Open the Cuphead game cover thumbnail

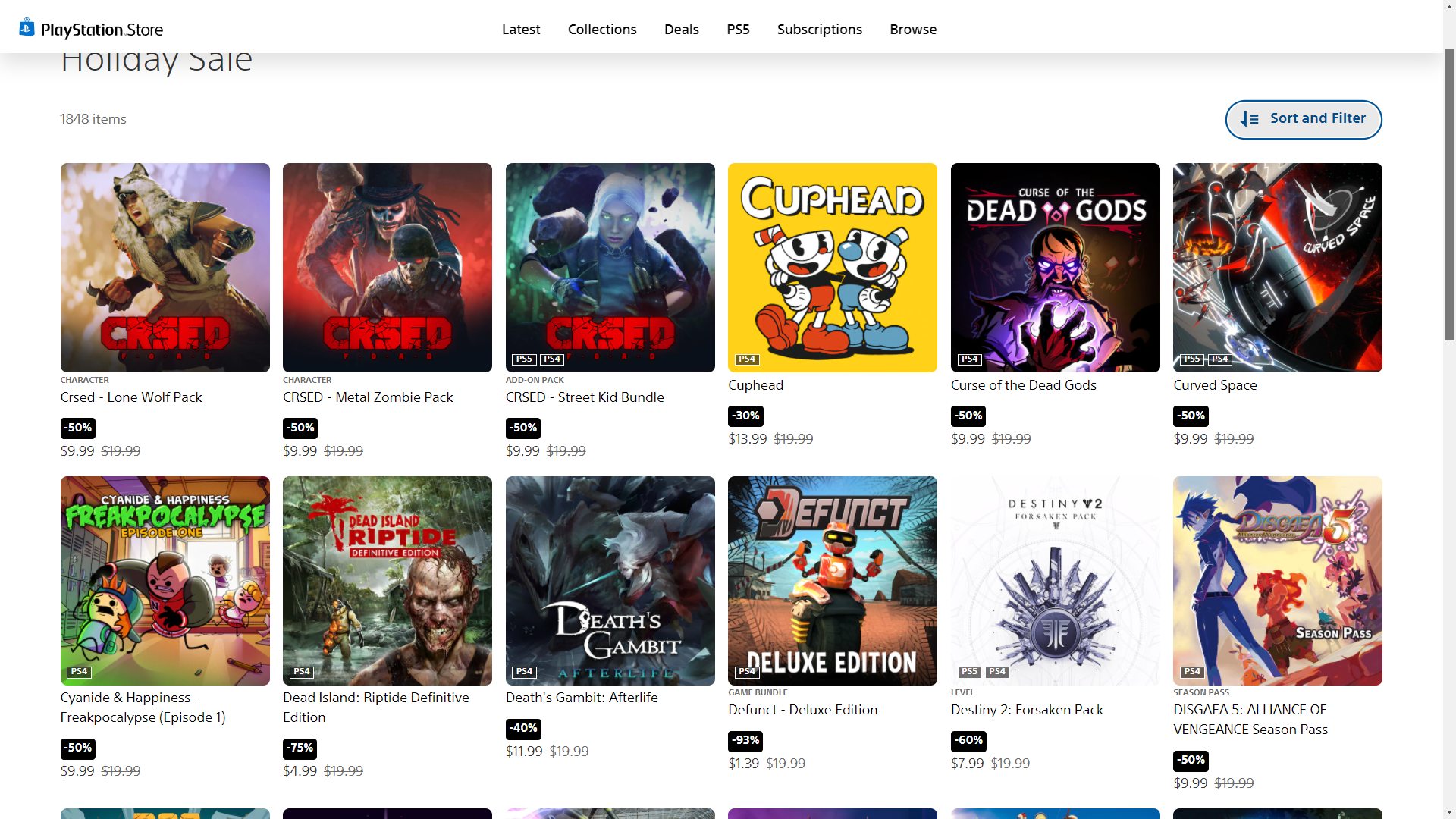pos(832,267)
